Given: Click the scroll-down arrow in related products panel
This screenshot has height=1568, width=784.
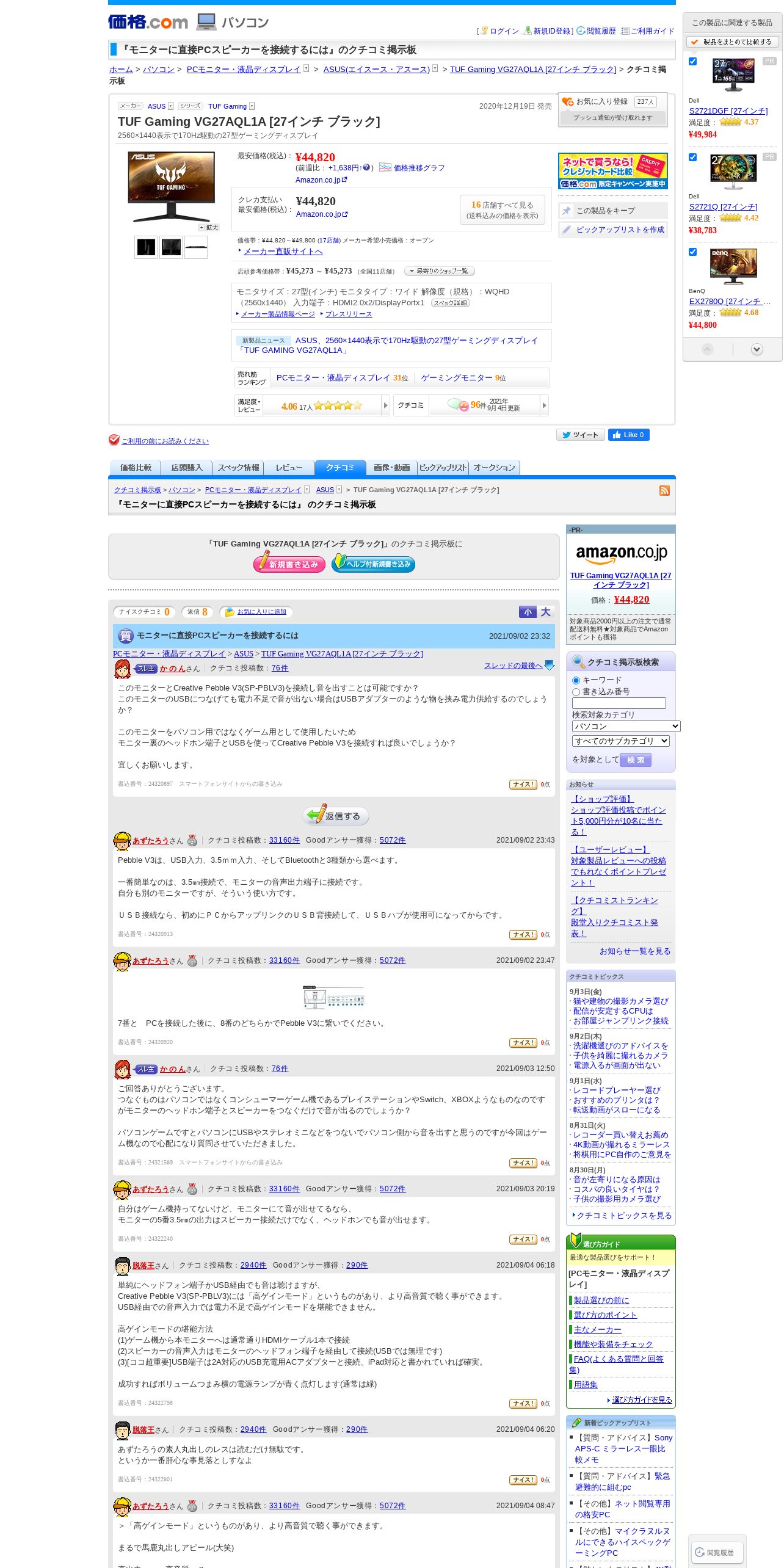Looking at the screenshot, I should 757,349.
